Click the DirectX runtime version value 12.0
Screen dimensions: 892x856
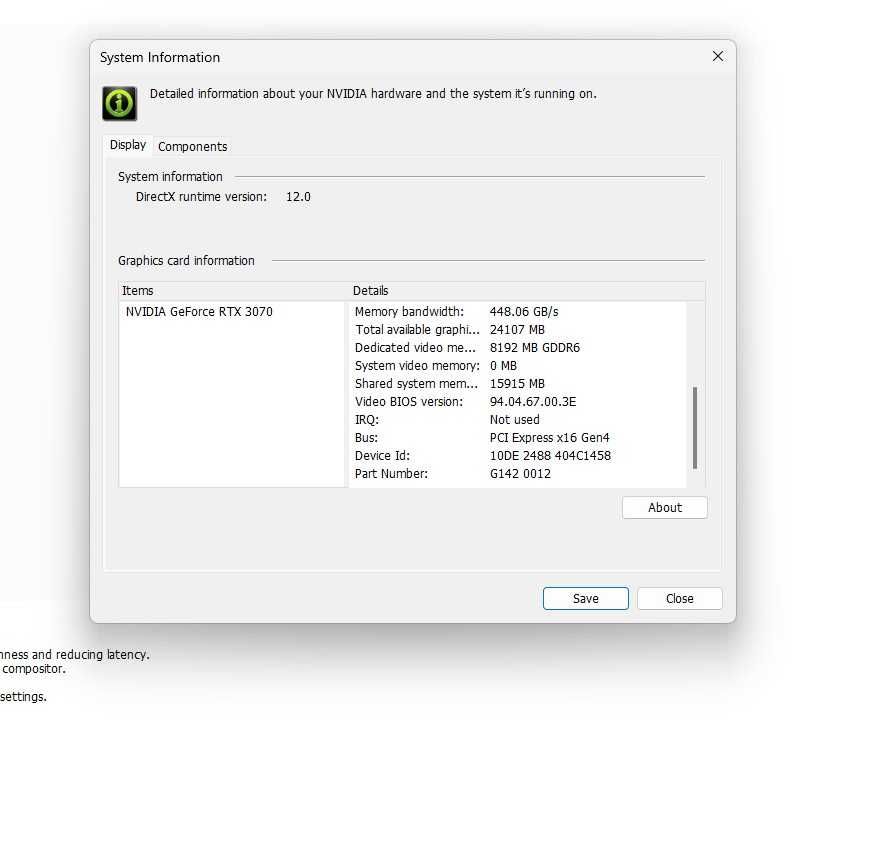(298, 197)
